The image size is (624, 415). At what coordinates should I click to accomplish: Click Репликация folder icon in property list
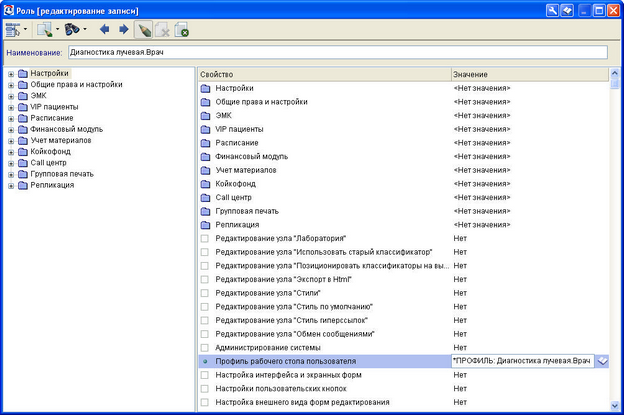click(x=205, y=225)
